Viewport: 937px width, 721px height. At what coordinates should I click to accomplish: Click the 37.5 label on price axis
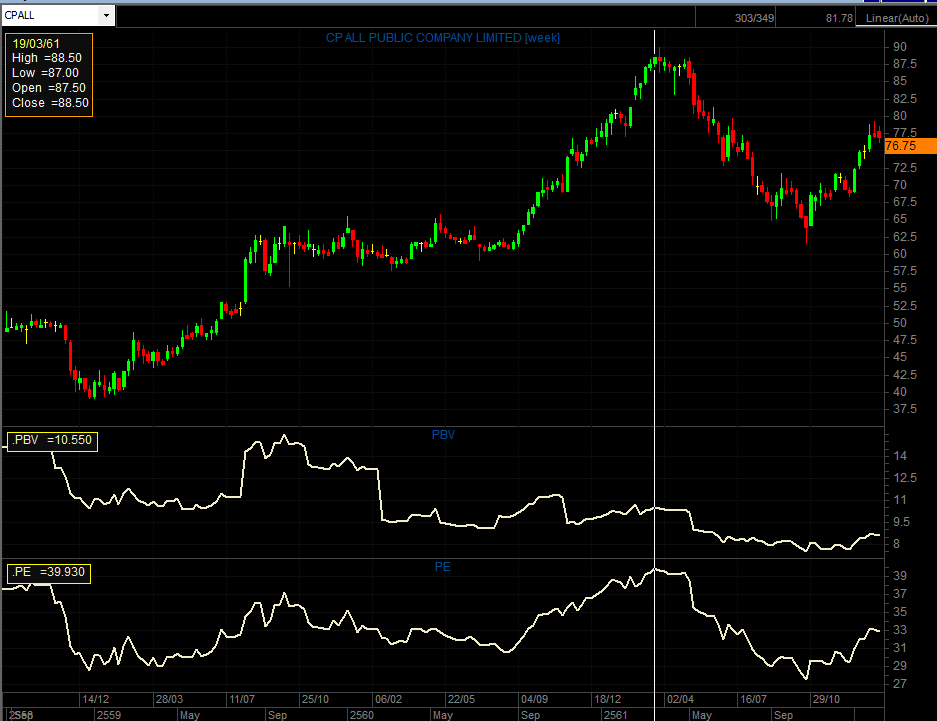[x=905, y=409]
